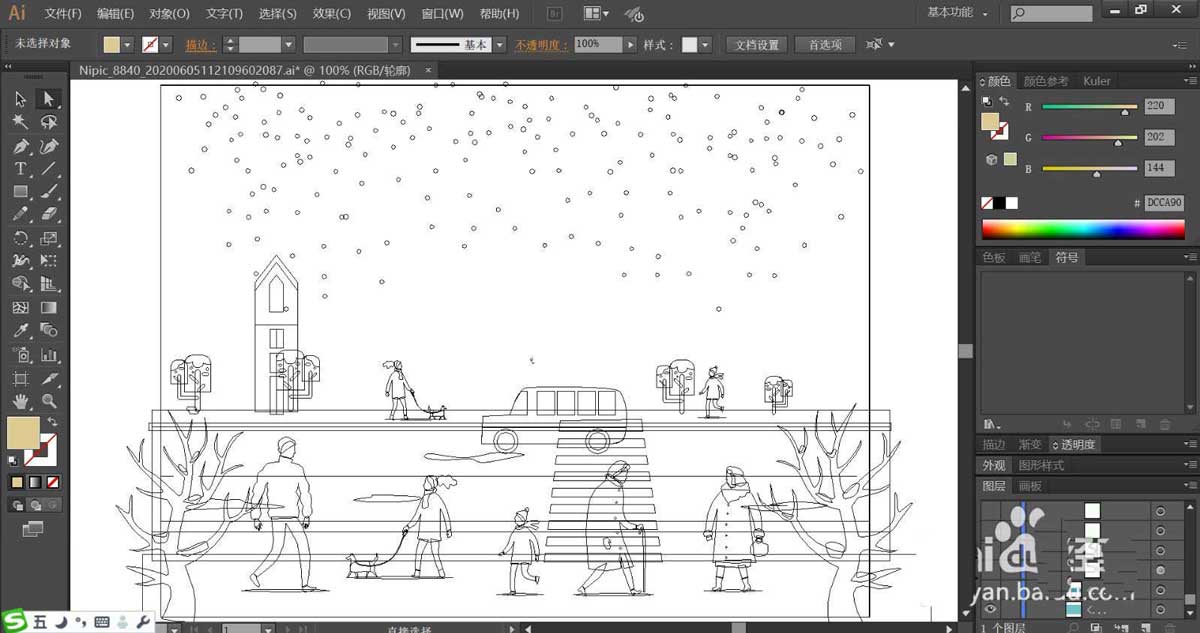Expand the opacity 100% slider arrow
The width and height of the screenshot is (1200, 633).
point(630,45)
